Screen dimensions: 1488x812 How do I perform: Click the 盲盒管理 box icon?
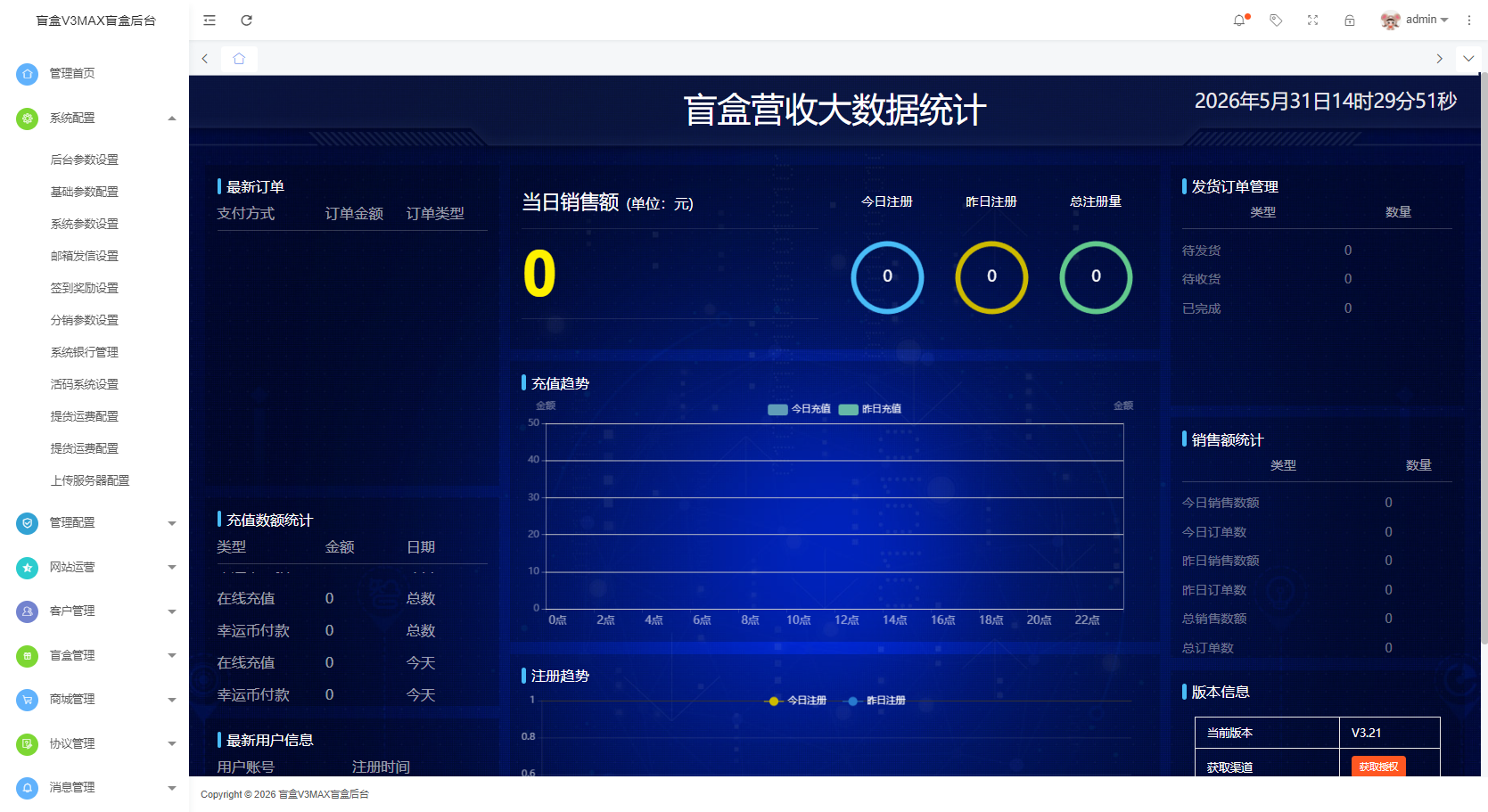28,656
